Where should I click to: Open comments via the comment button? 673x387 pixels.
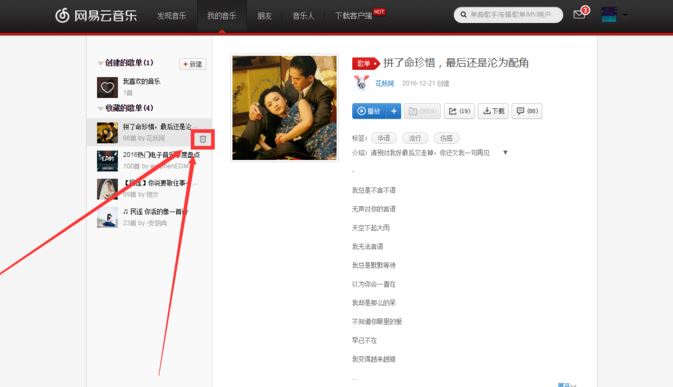click(x=527, y=111)
